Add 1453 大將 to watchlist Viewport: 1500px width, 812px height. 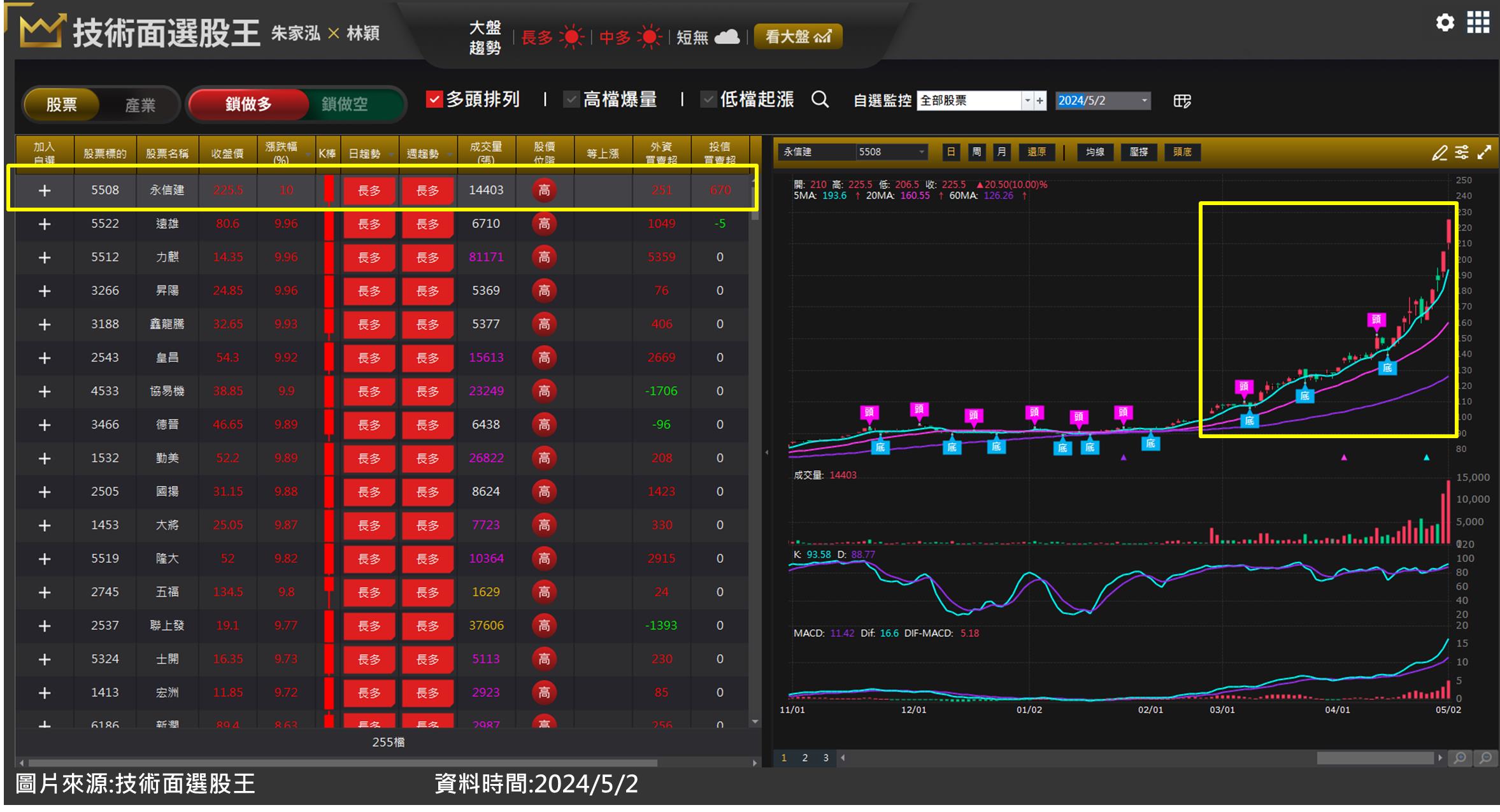(x=44, y=525)
